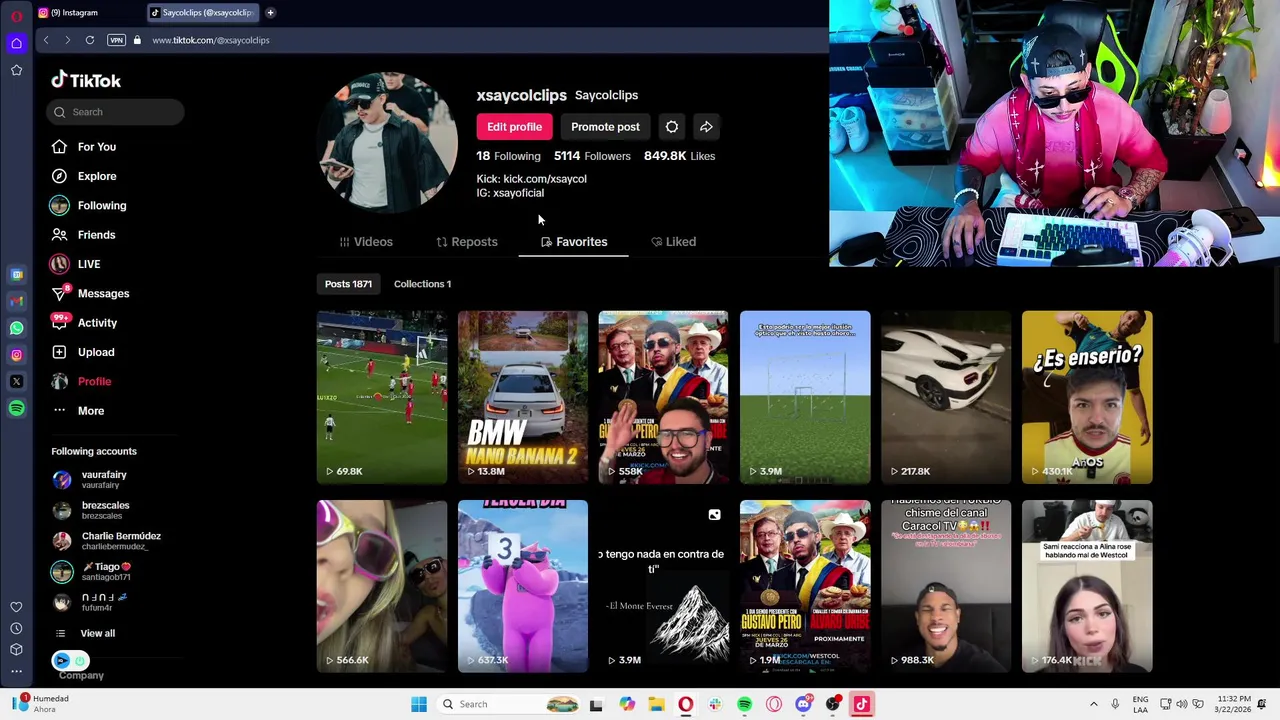Open the Activity notifications
1280x720 pixels.
[84, 323]
